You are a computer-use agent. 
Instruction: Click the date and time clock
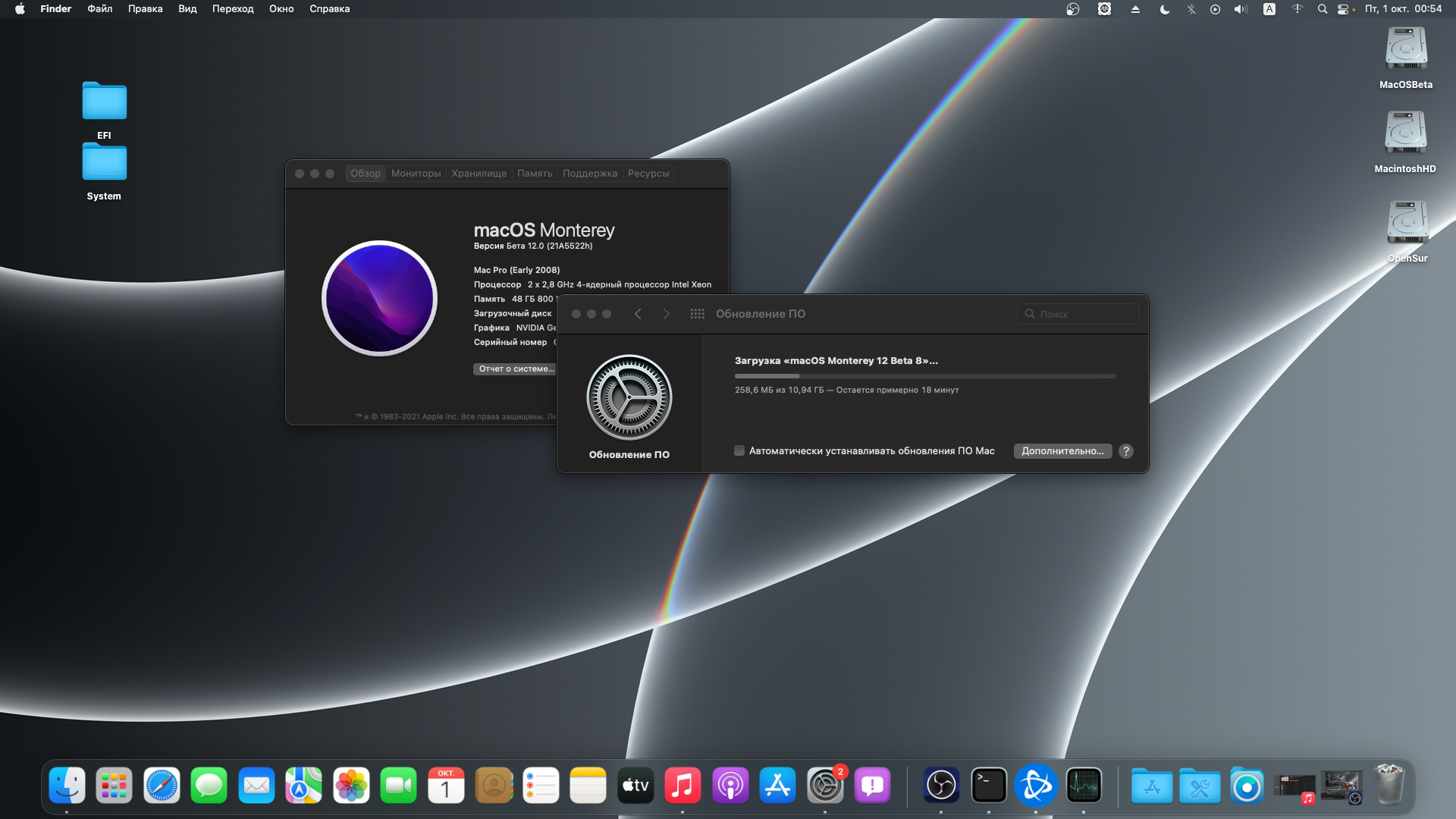[1403, 9]
